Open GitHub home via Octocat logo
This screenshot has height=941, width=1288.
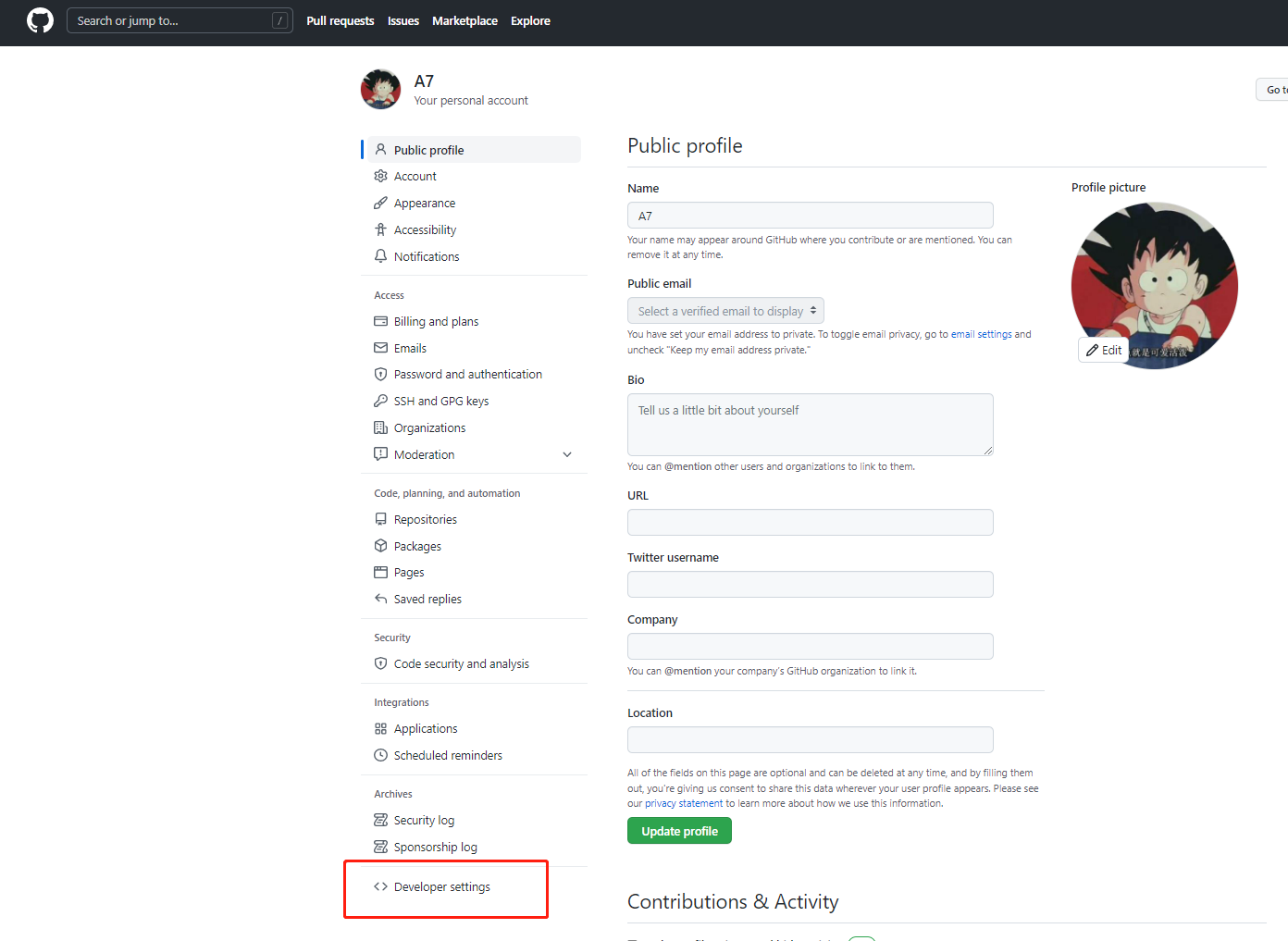click(x=40, y=20)
